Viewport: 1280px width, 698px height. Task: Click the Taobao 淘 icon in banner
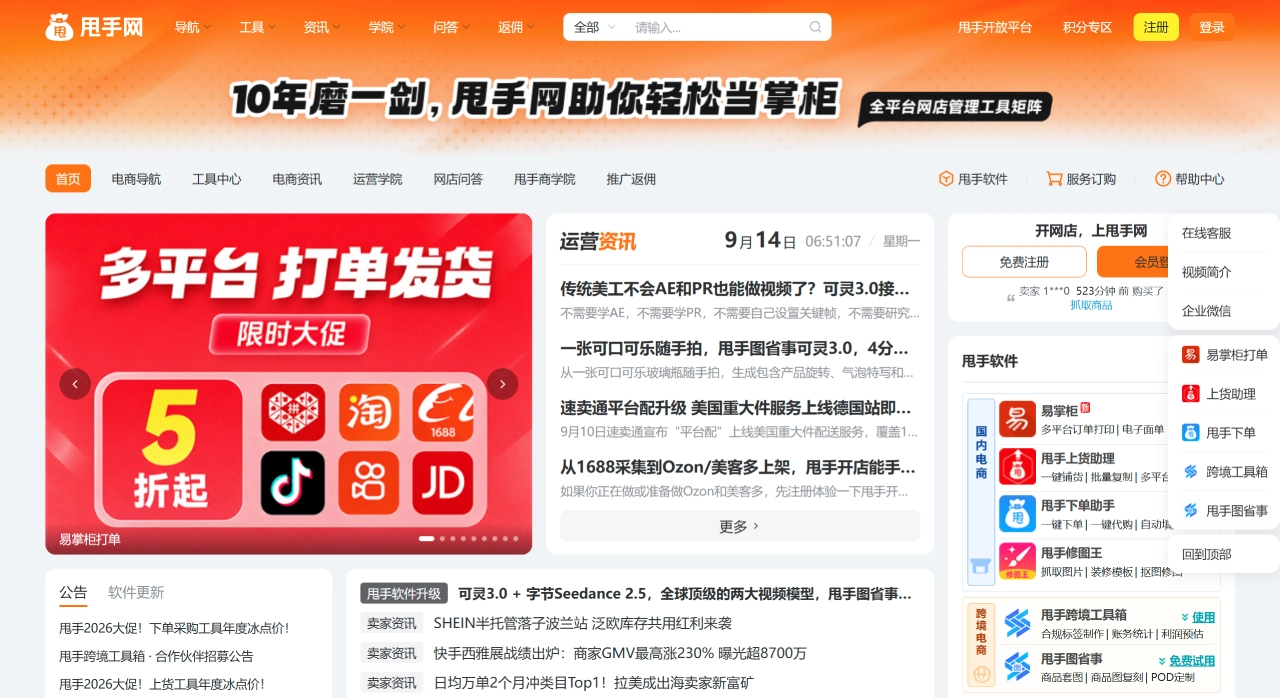[369, 413]
